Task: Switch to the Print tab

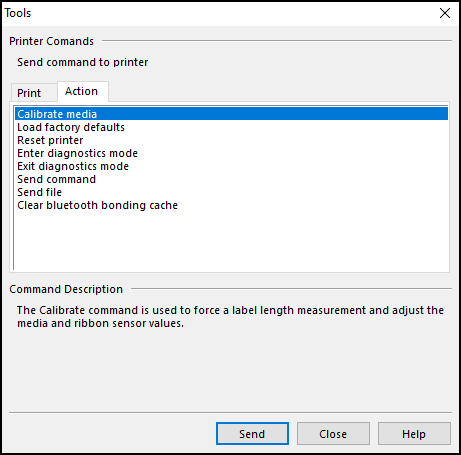Action: coord(29,93)
